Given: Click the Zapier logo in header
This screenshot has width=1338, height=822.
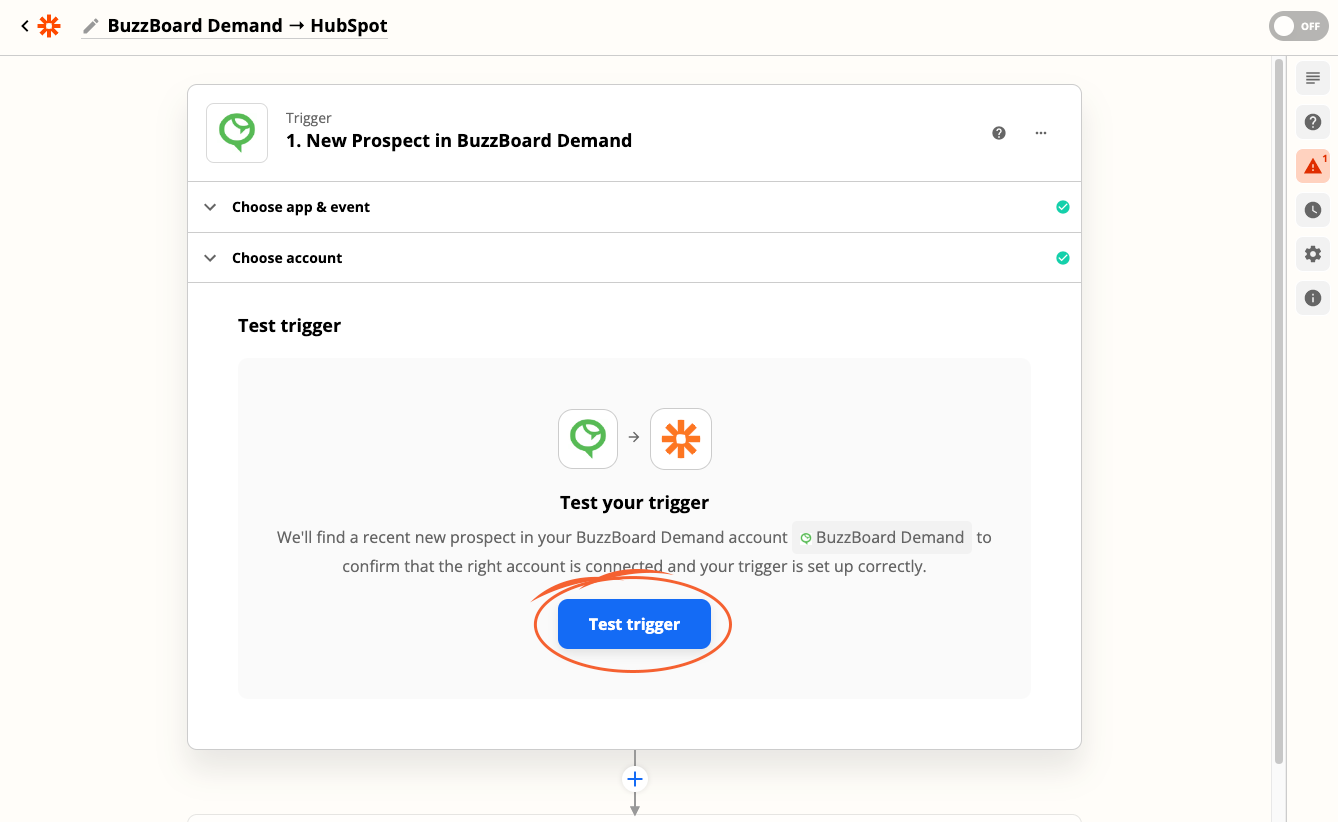Looking at the screenshot, I should click(x=48, y=26).
